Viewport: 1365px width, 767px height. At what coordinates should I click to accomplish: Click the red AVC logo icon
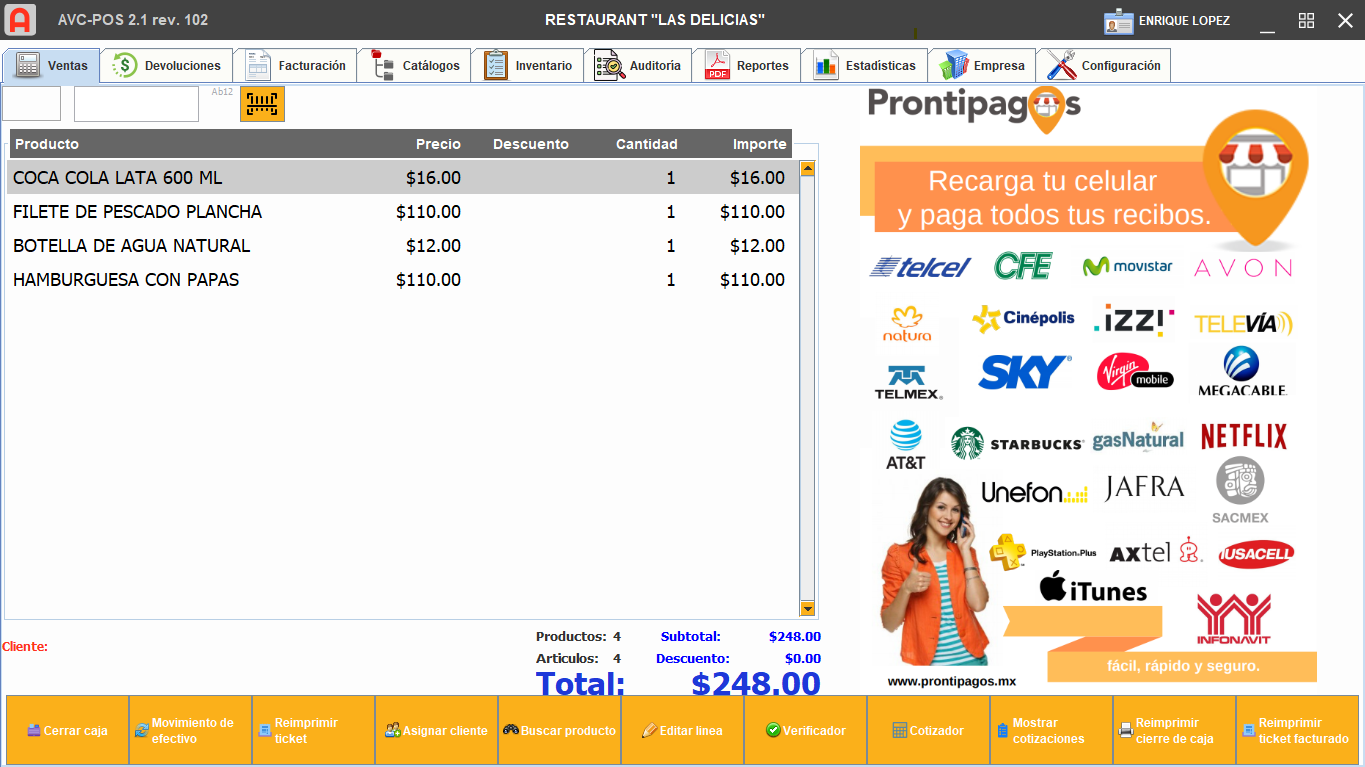point(20,19)
